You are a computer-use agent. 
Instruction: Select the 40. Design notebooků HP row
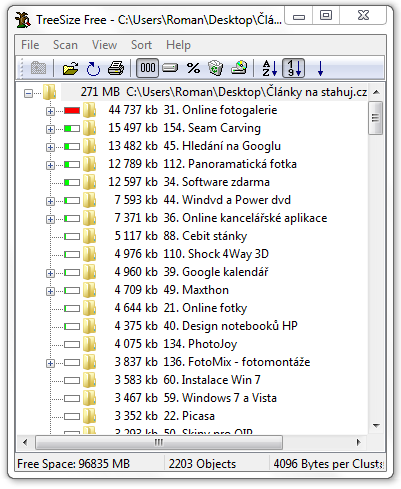(206, 326)
